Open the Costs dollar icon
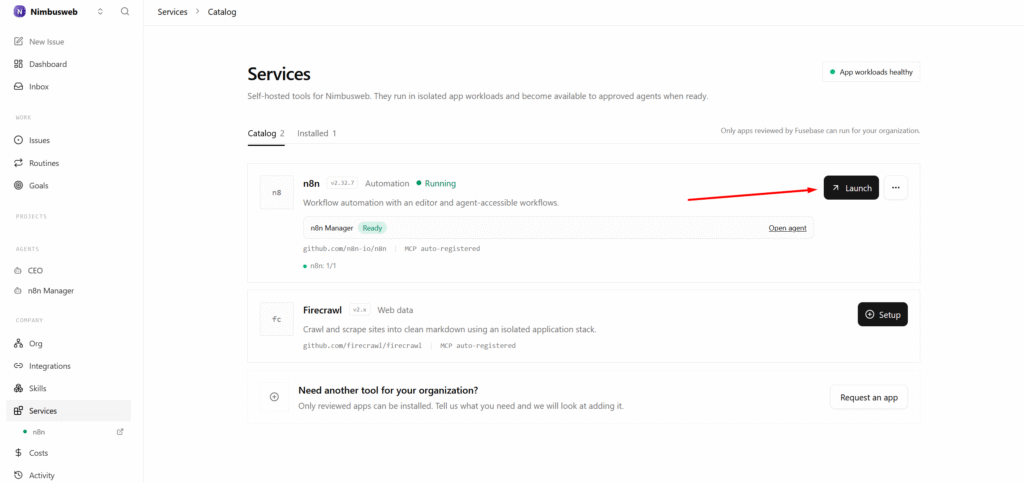This screenshot has height=483, width=1024. [18, 453]
